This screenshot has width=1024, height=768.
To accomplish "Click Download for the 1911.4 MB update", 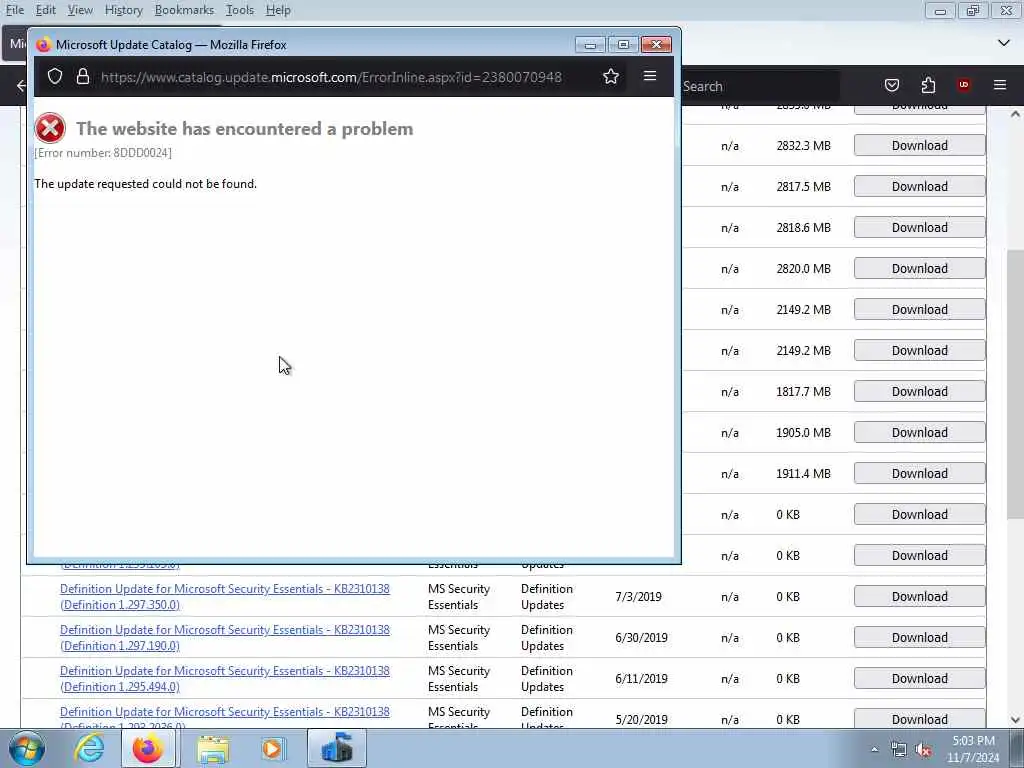I will pos(920,473).
